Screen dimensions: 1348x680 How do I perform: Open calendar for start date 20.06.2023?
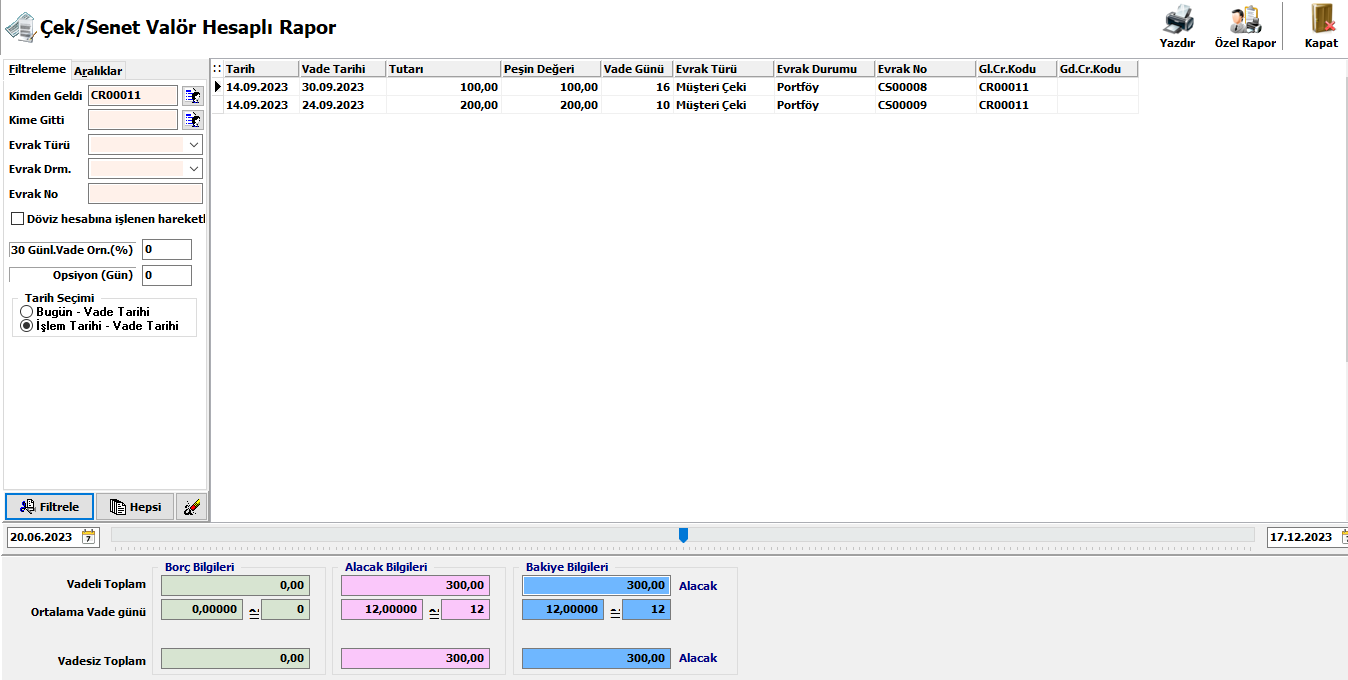(x=89, y=537)
